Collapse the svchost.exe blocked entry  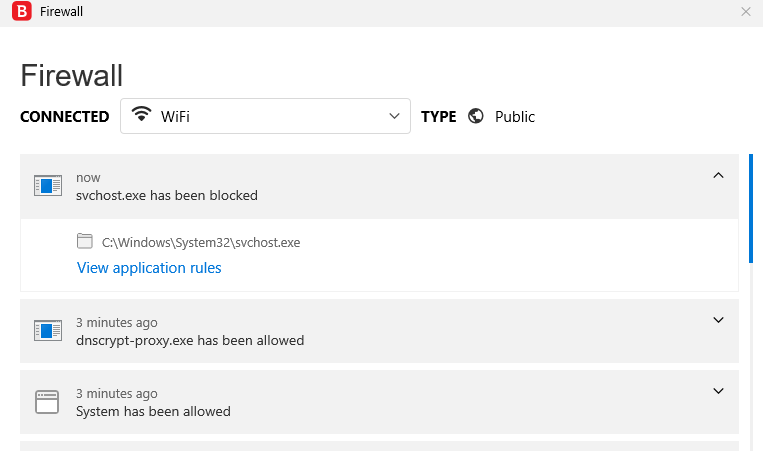click(x=717, y=176)
